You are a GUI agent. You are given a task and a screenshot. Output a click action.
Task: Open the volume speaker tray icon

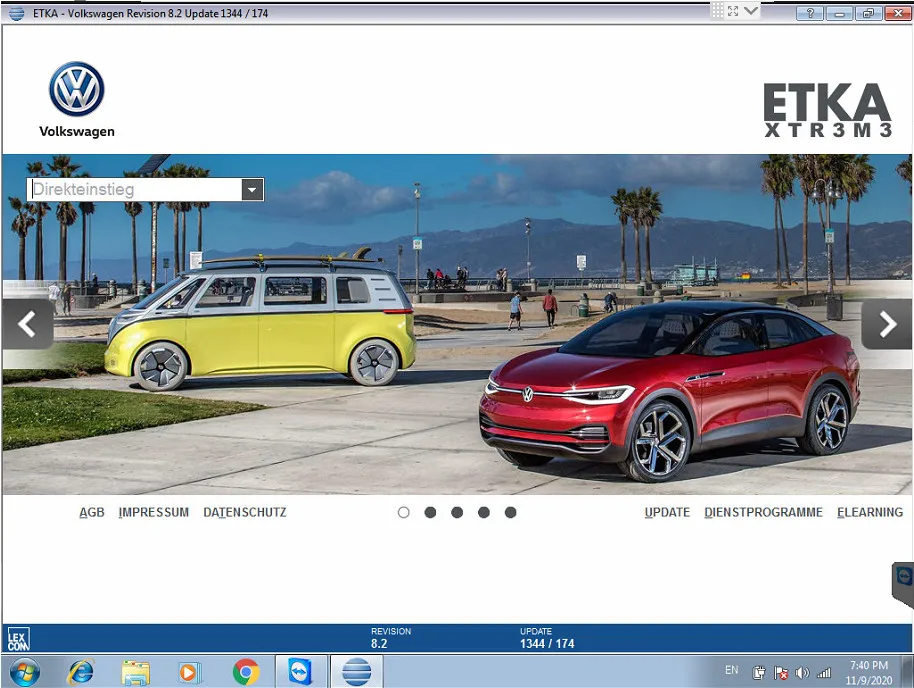click(803, 673)
